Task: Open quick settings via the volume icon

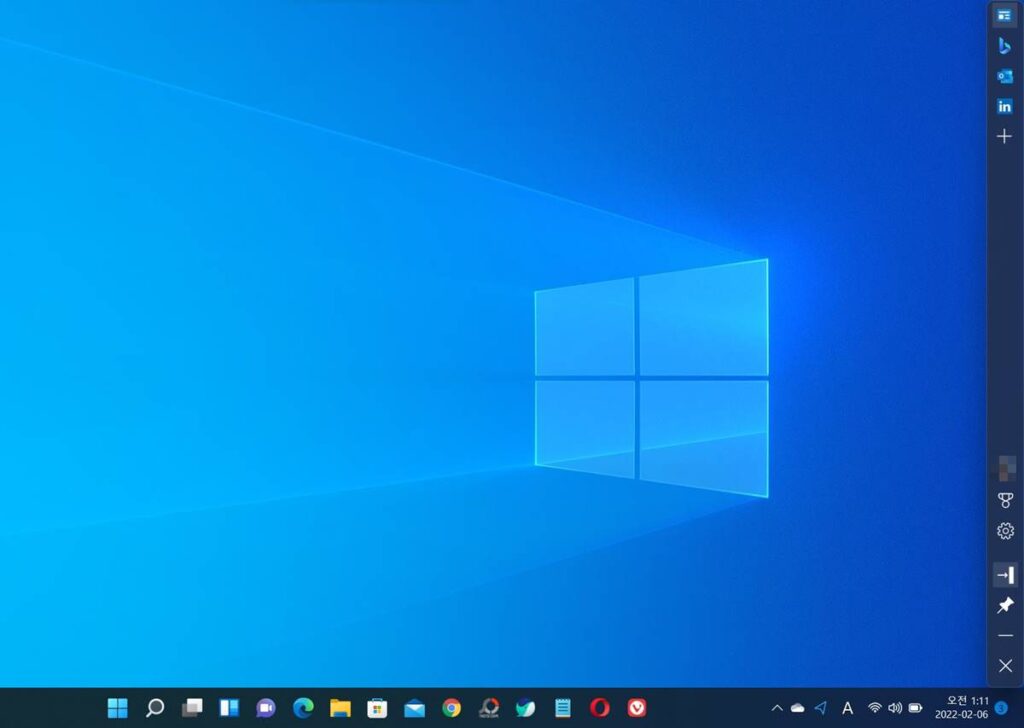Action: (894, 708)
